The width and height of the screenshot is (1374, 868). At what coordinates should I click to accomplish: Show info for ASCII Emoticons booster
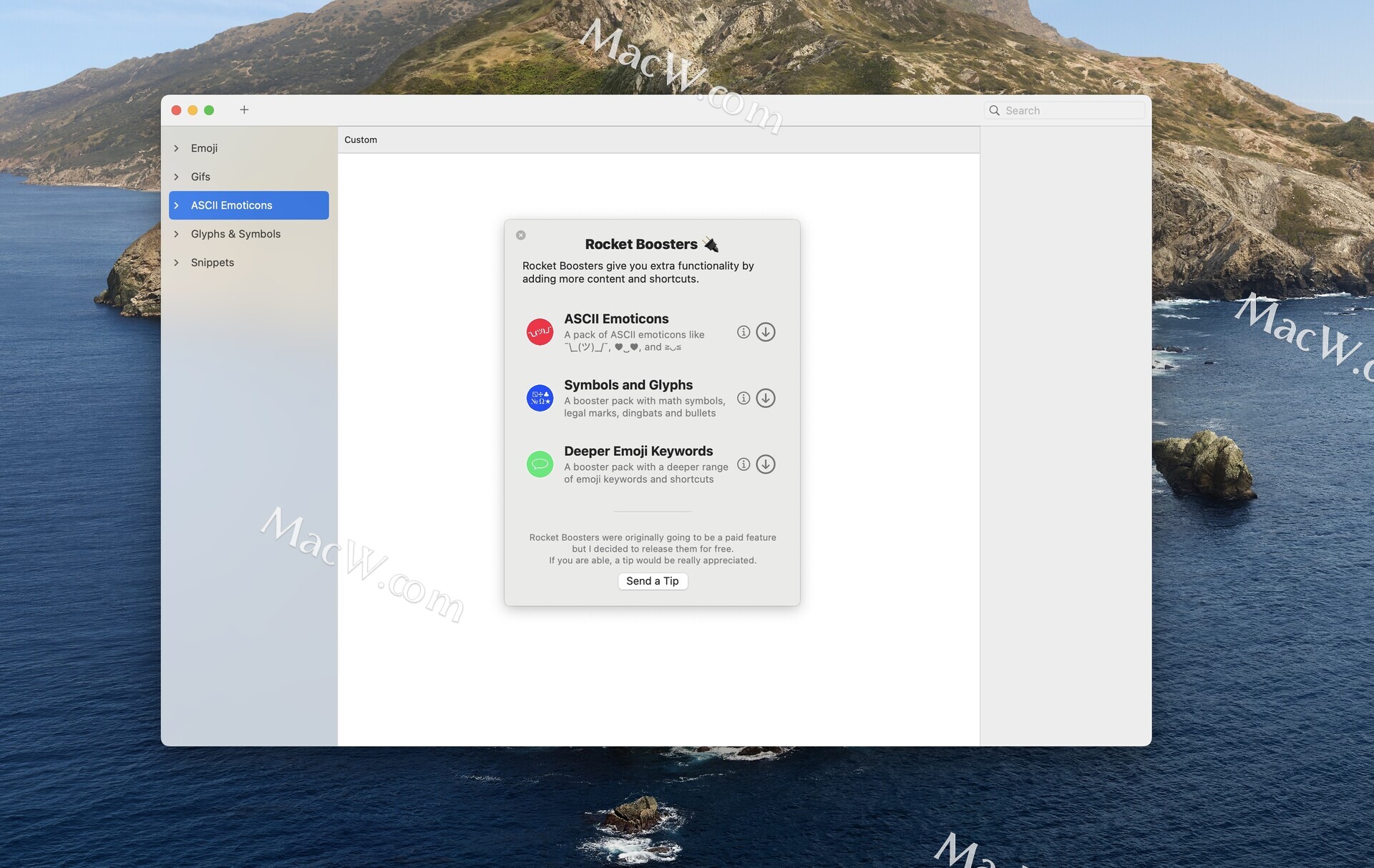click(744, 332)
